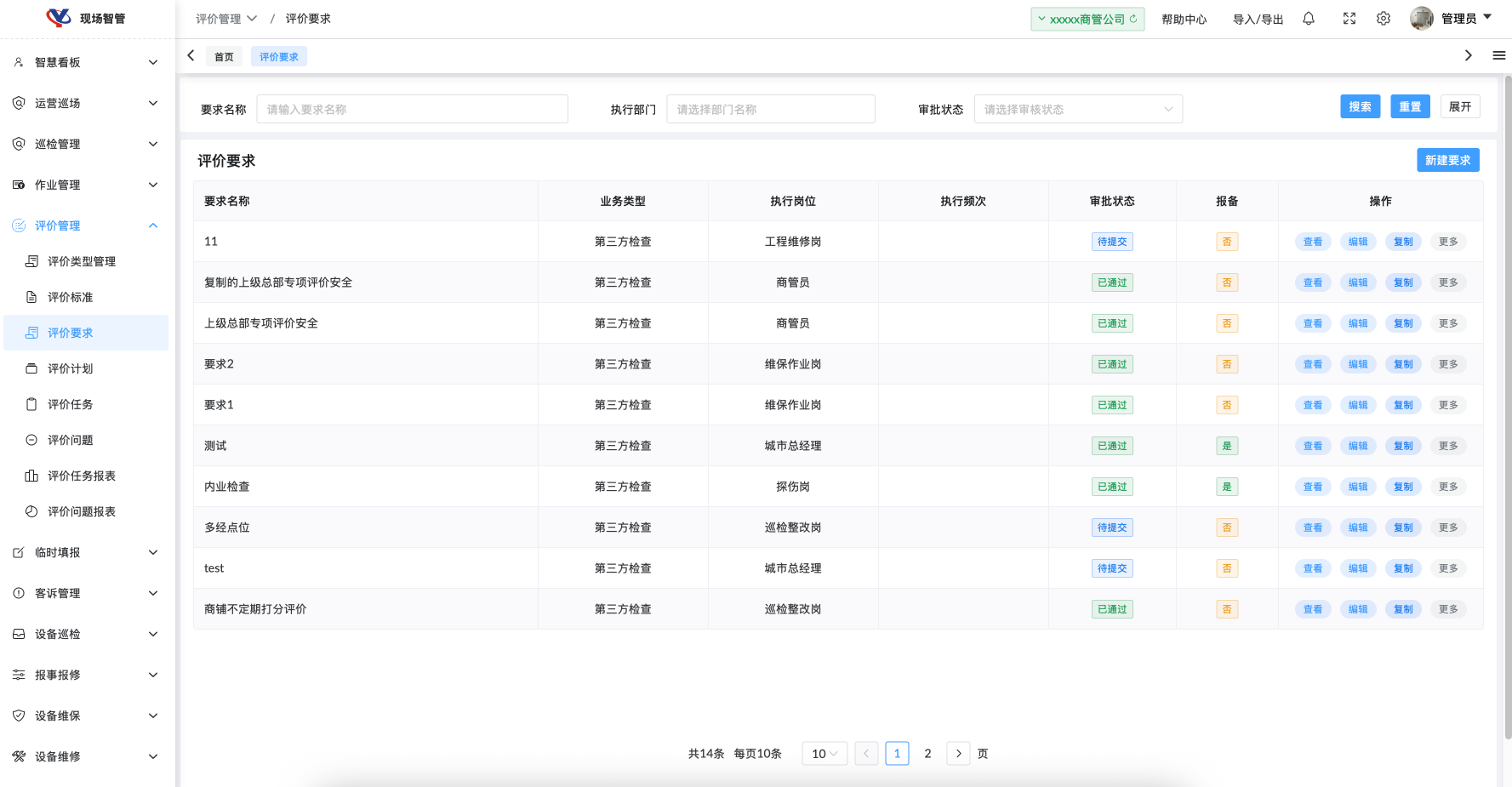
Task: Click the 新建要求 button
Action: [x=1447, y=160]
